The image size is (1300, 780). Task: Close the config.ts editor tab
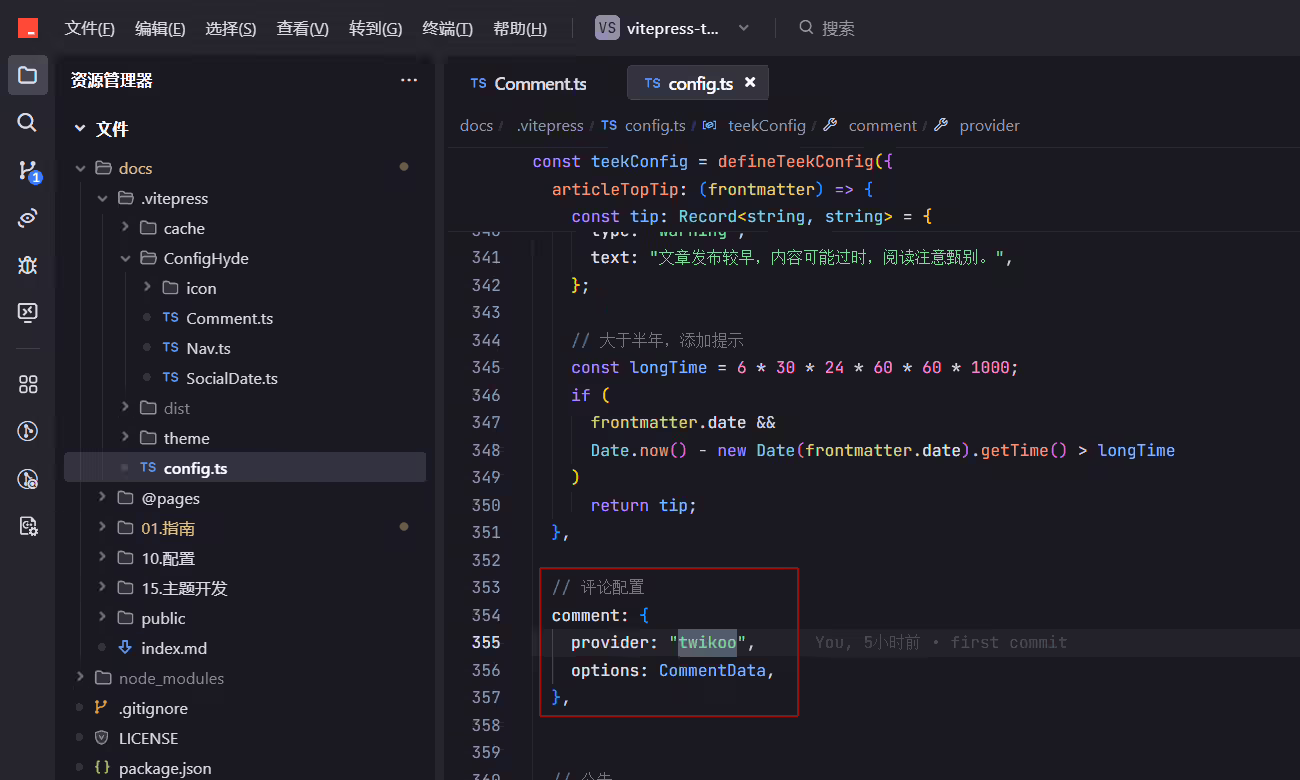click(750, 83)
